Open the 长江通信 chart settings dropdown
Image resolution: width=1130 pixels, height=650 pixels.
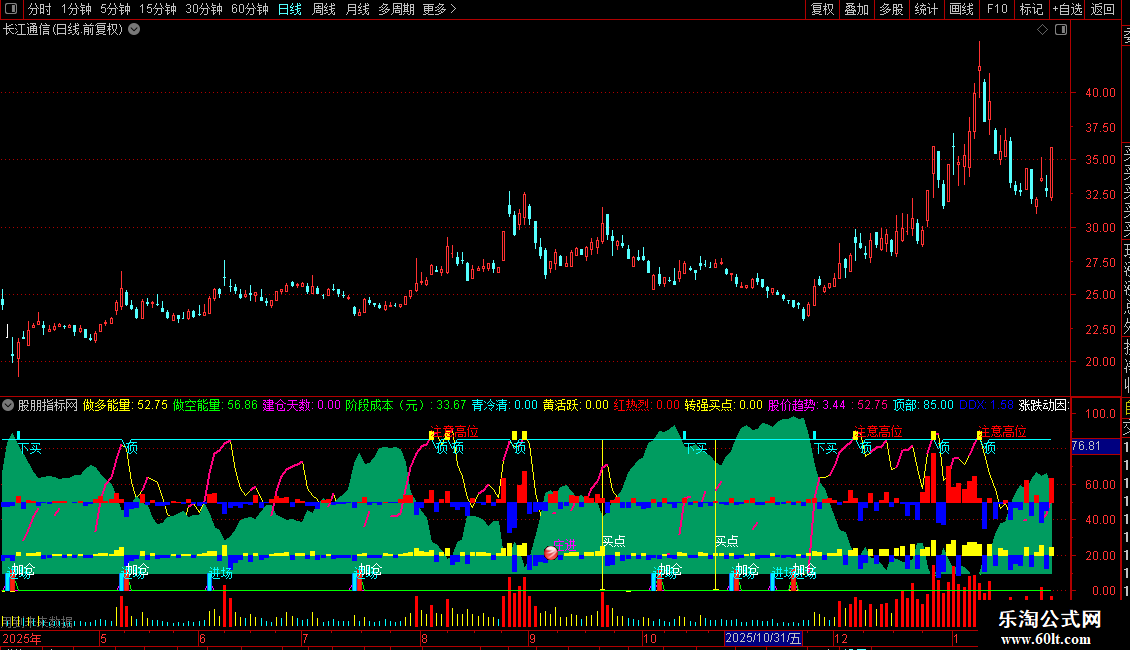coord(134,30)
